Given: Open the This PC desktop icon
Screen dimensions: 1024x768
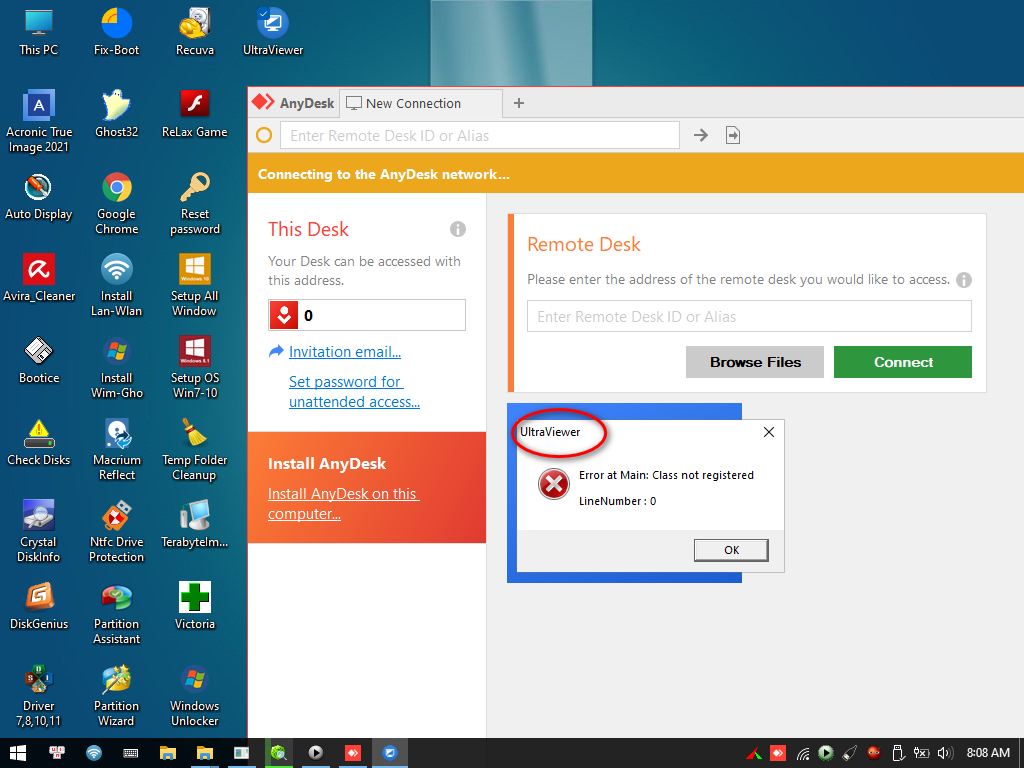Looking at the screenshot, I should 39,32.
